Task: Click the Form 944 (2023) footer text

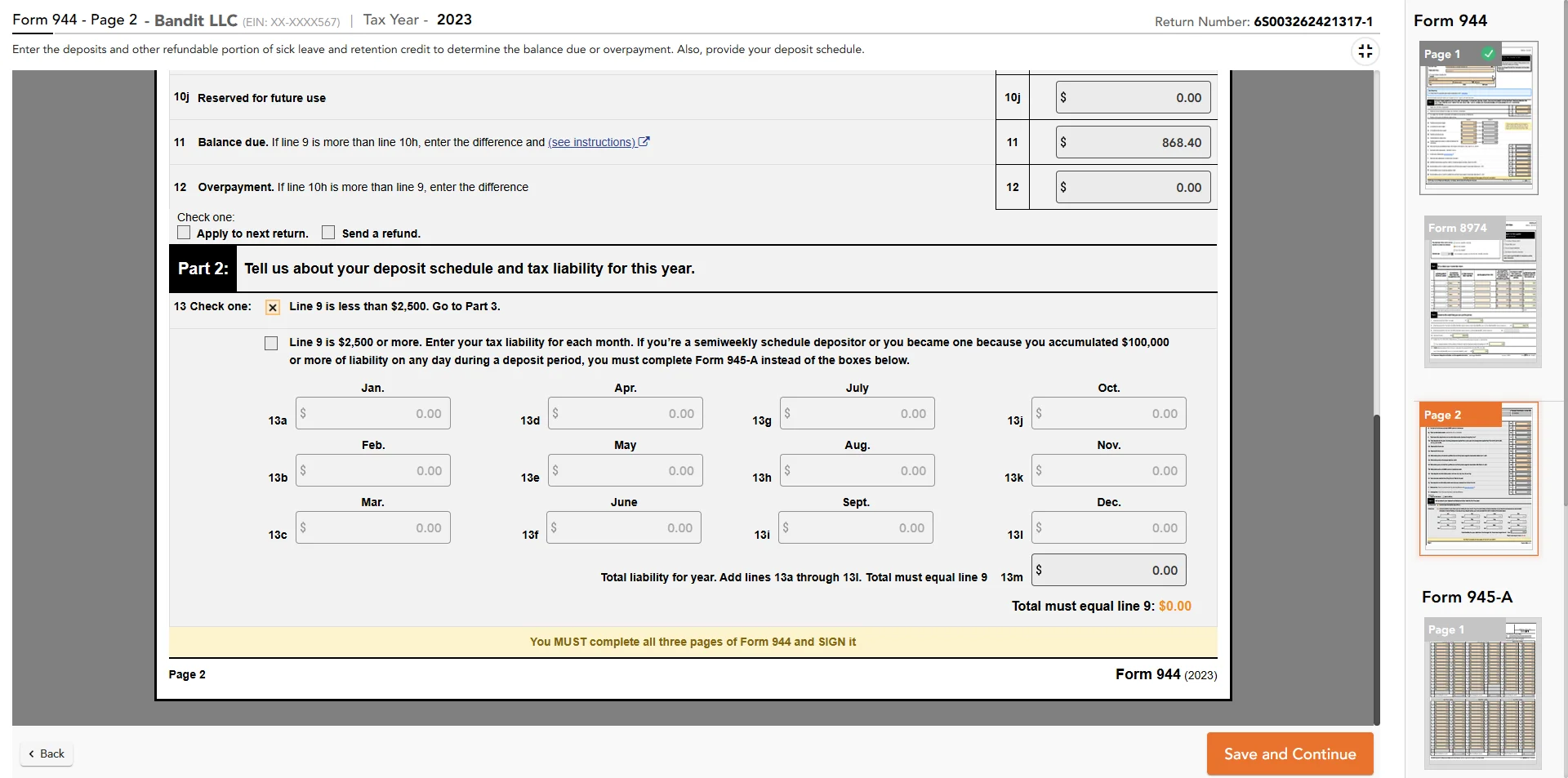Action: 1166,674
